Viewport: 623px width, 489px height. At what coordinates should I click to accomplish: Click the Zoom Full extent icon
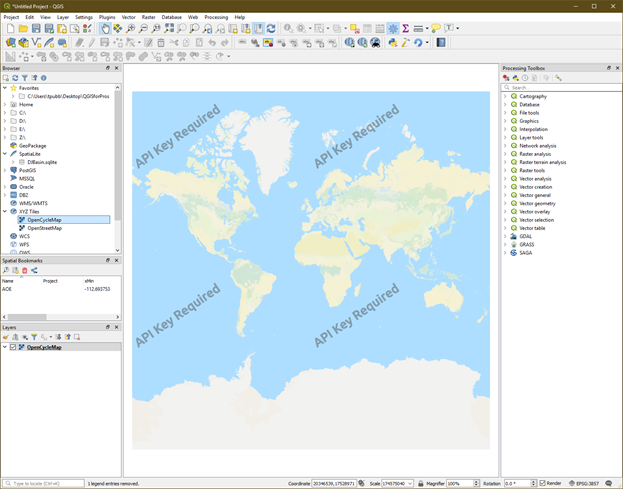[x=169, y=28]
